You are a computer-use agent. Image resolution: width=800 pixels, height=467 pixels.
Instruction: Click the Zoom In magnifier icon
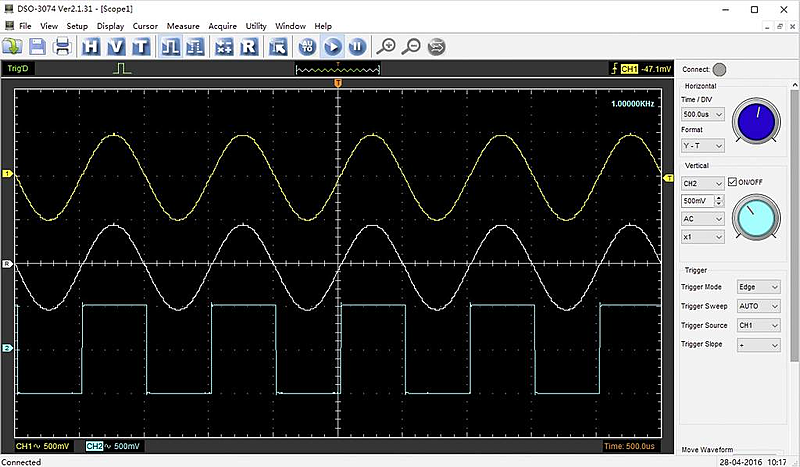386,46
